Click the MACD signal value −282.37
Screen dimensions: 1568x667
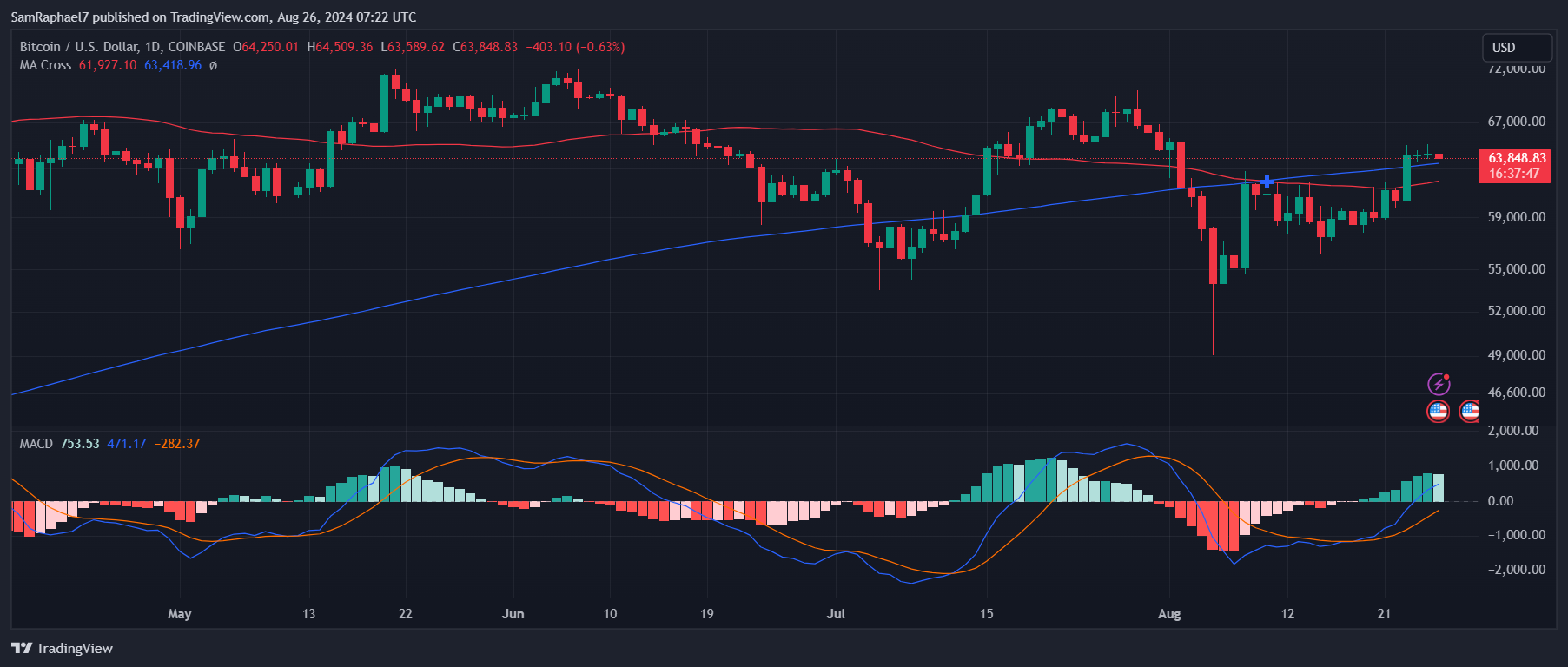coord(177,444)
